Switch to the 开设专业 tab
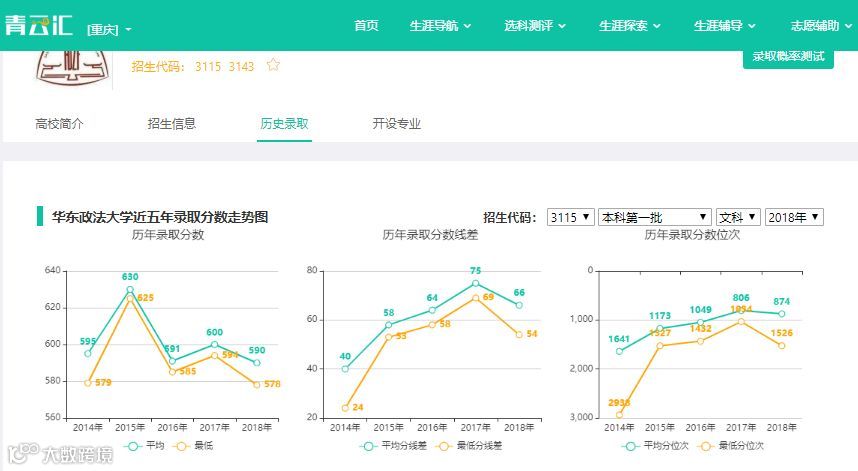This screenshot has height=471, width=858. 397,124
